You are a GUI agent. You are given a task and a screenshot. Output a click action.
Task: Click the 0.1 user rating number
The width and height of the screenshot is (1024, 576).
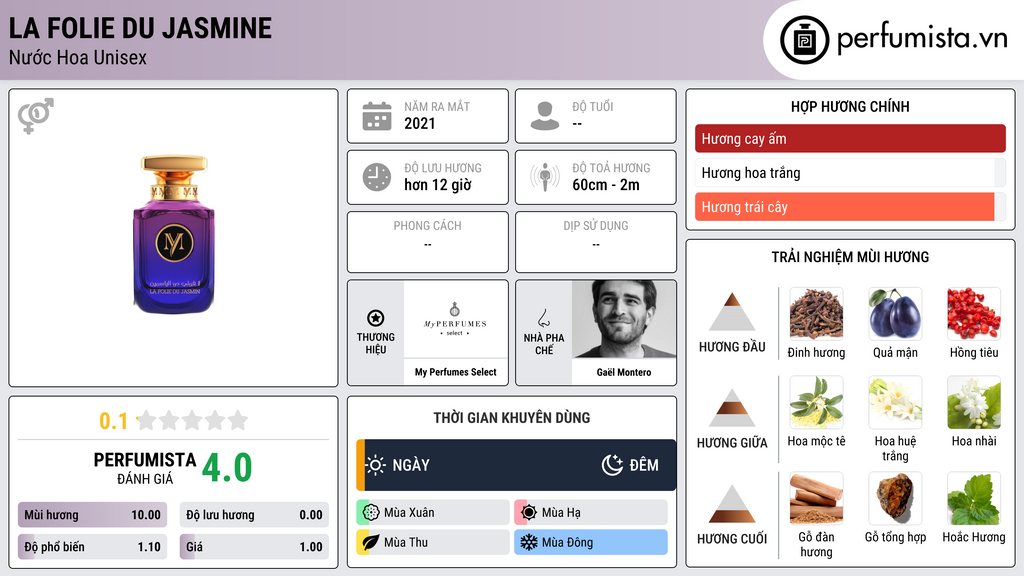(114, 421)
